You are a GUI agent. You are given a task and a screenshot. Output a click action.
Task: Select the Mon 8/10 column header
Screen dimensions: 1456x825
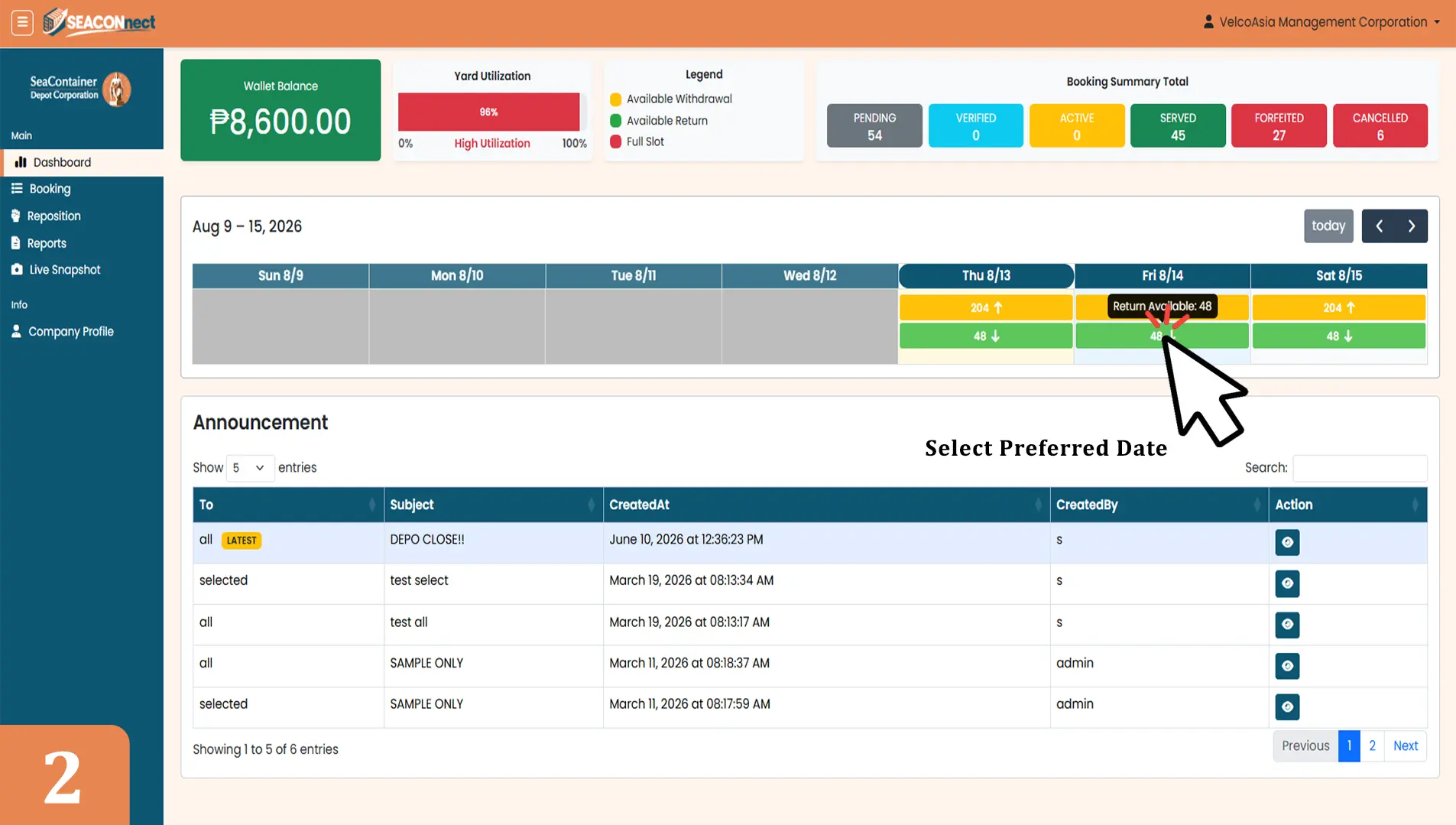[457, 275]
